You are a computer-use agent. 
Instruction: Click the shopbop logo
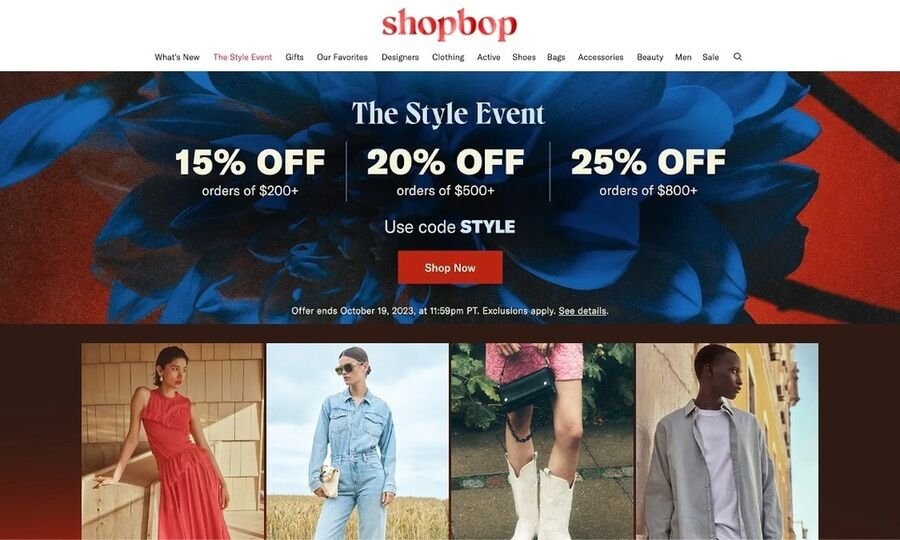(x=449, y=25)
